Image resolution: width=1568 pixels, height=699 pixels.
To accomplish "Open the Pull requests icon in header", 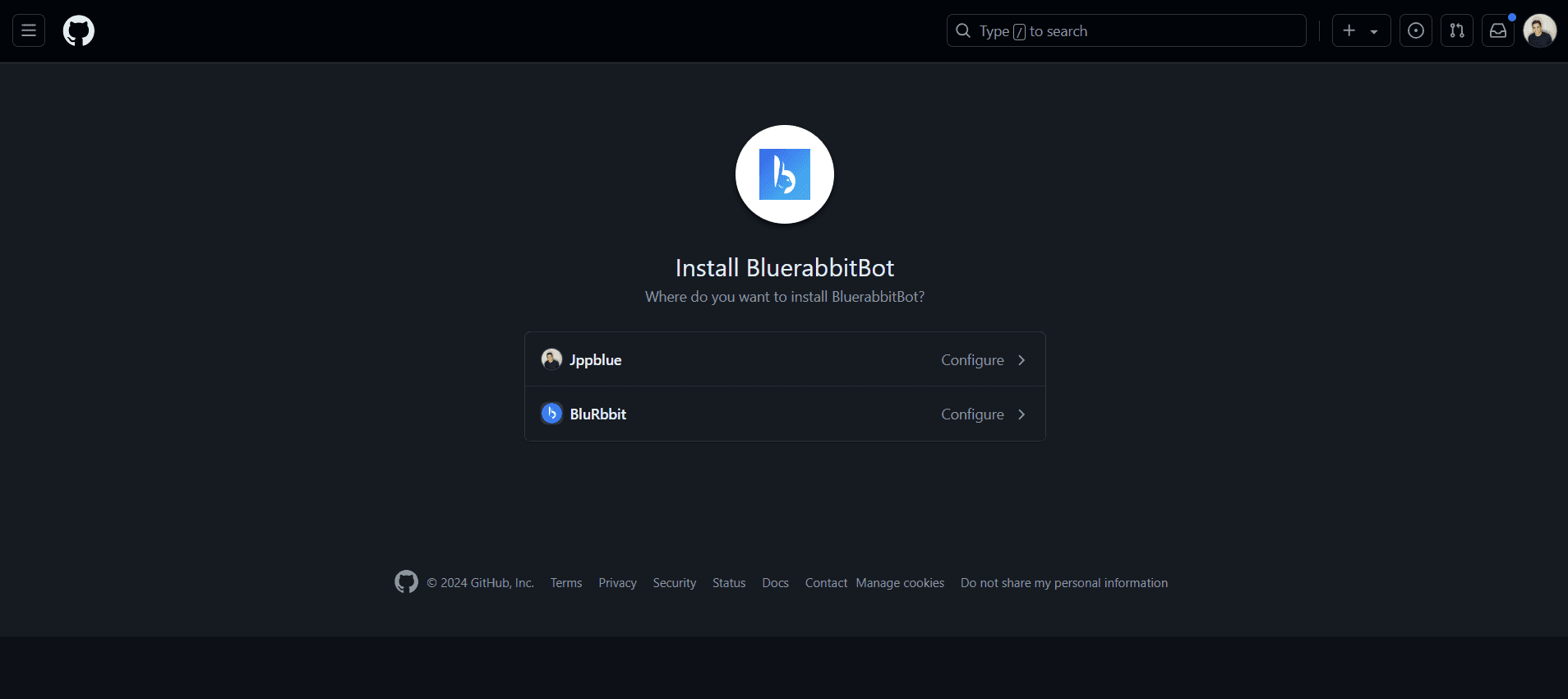I will pyautogui.click(x=1456, y=31).
